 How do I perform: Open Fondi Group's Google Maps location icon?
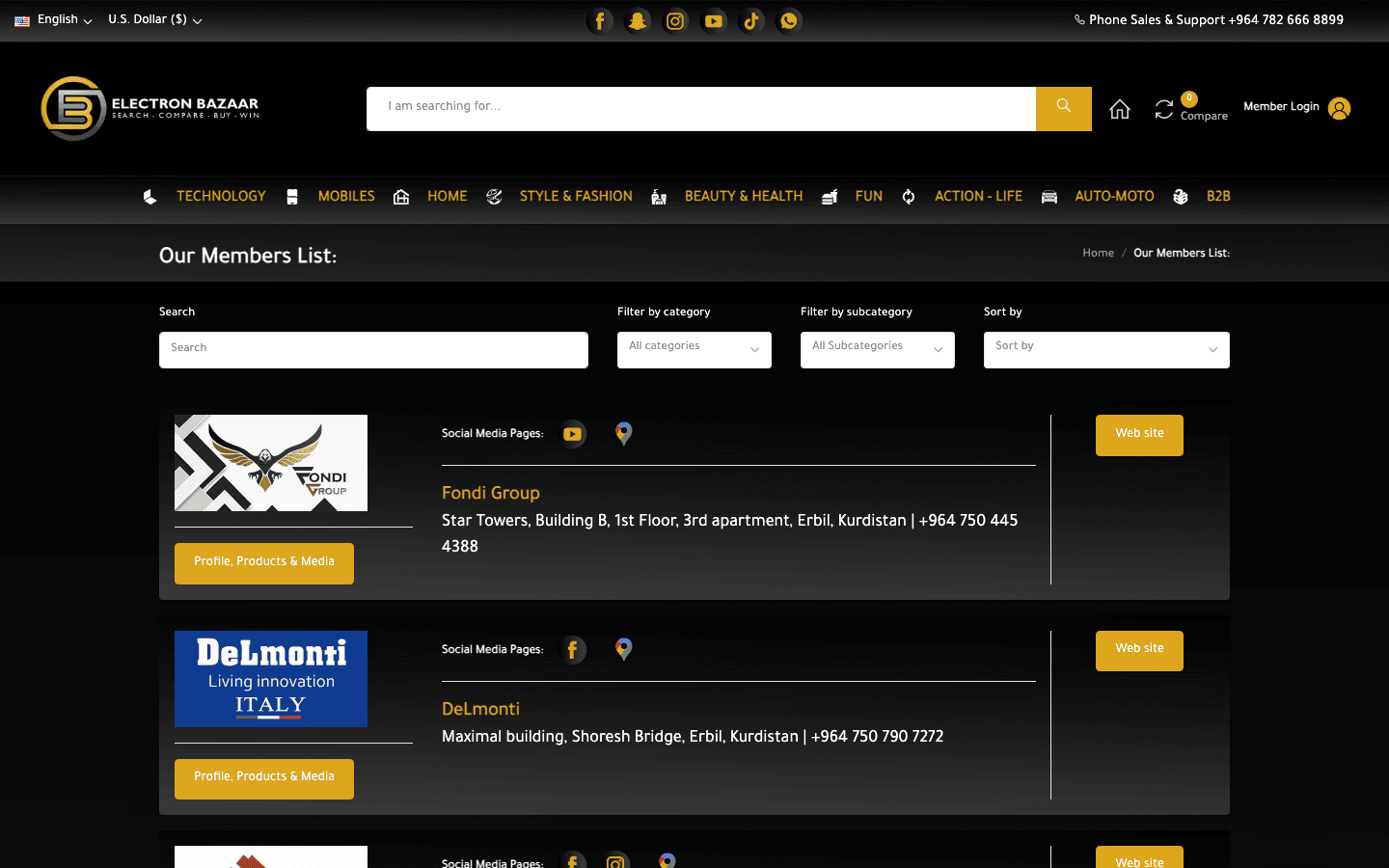coord(624,434)
